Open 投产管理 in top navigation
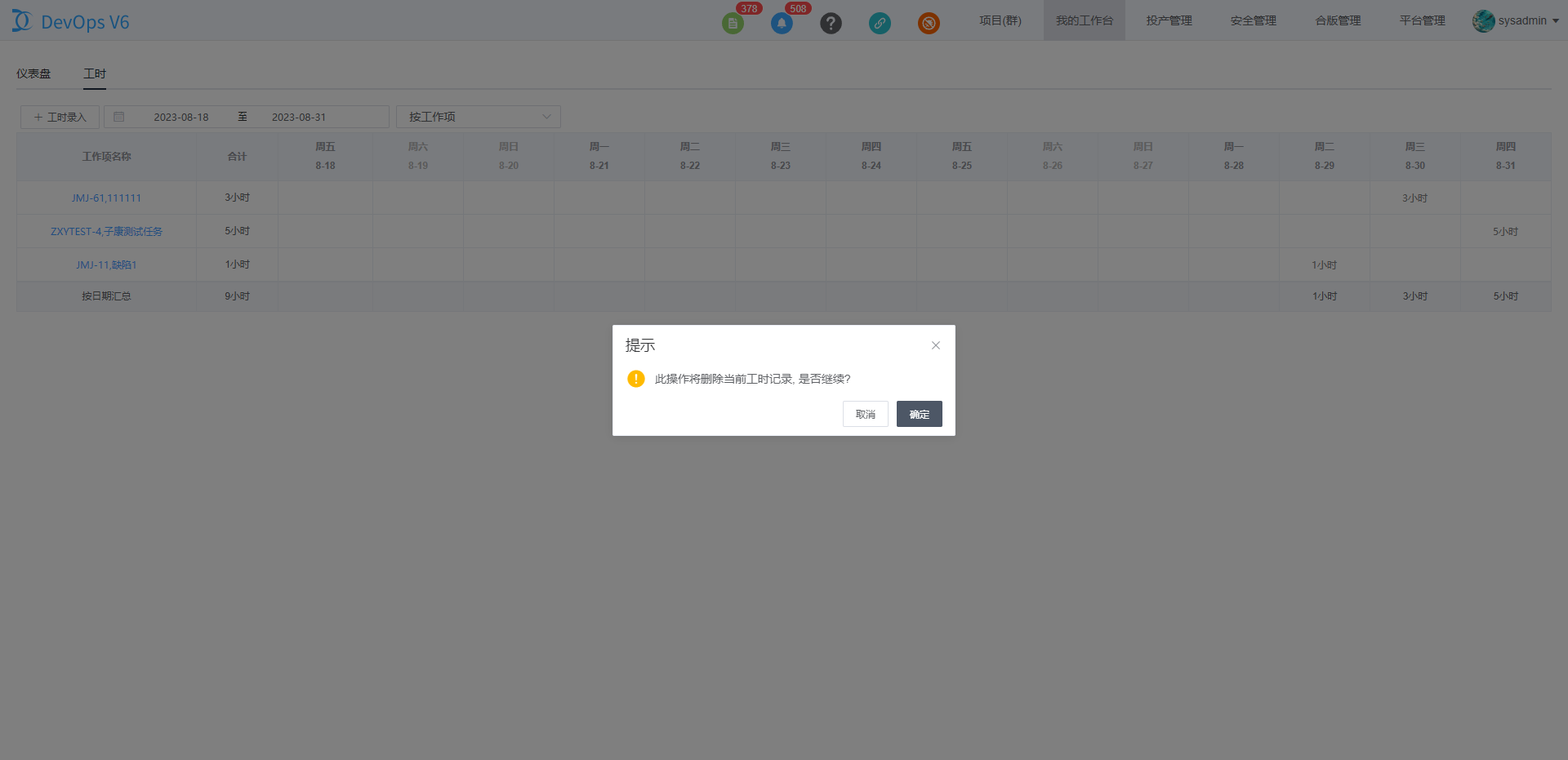Image resolution: width=1568 pixels, height=760 pixels. pos(1169,20)
